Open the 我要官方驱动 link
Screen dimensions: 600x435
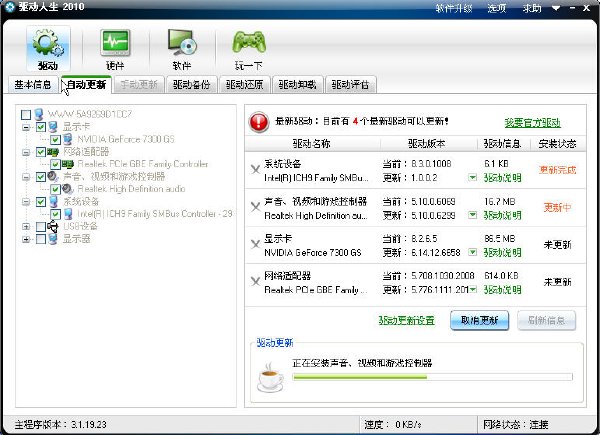pyautogui.click(x=533, y=123)
